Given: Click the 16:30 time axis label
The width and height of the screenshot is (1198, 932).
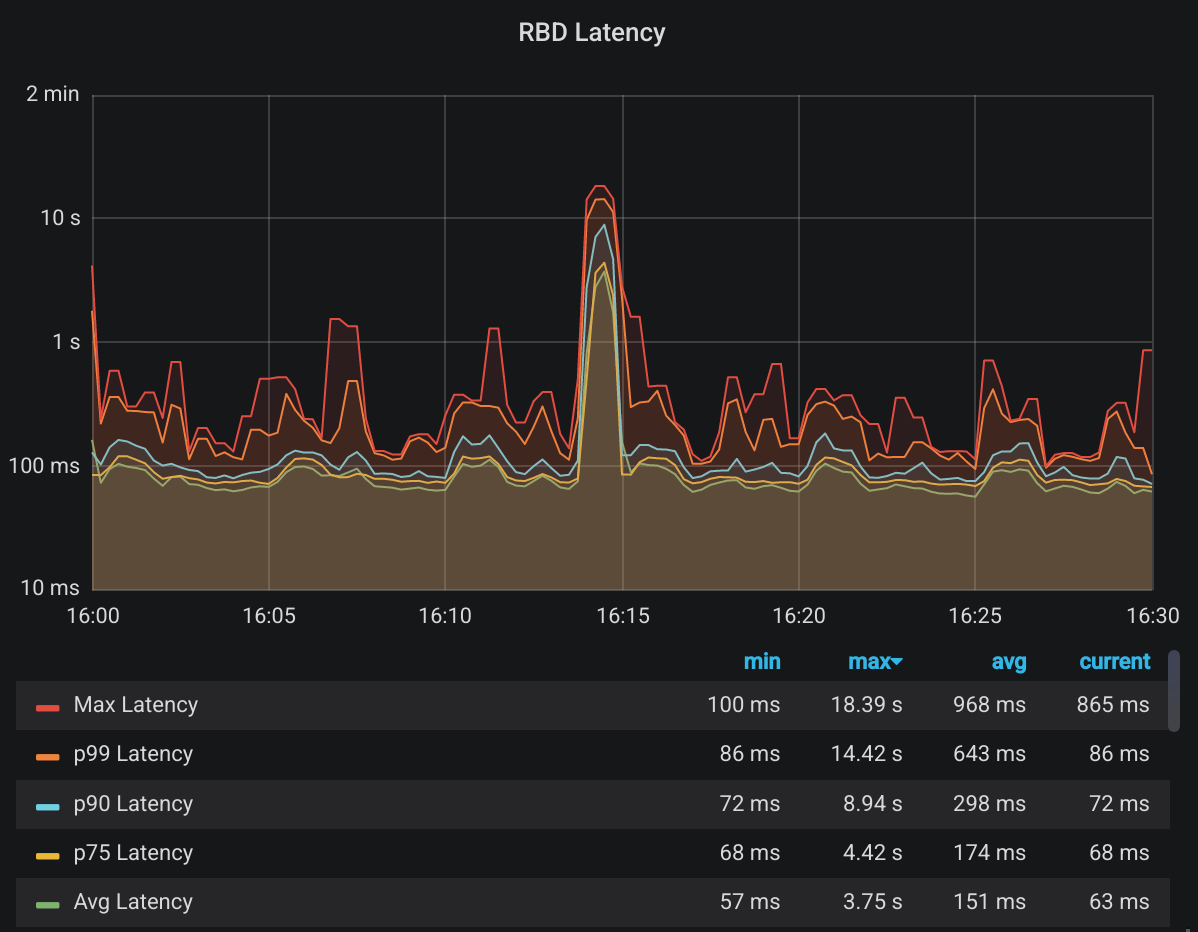Looking at the screenshot, I should point(1153,616).
